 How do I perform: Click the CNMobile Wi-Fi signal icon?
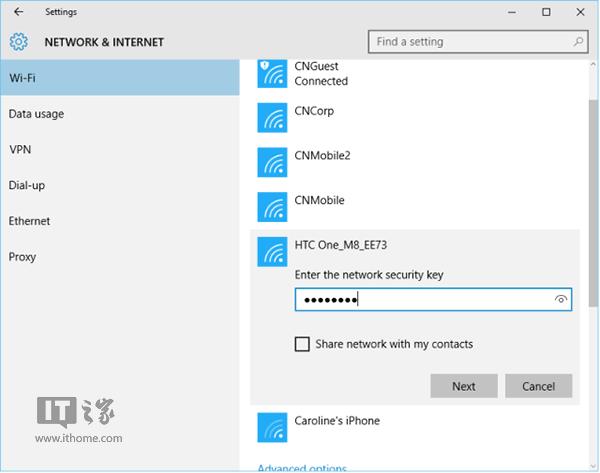pyautogui.click(x=271, y=207)
